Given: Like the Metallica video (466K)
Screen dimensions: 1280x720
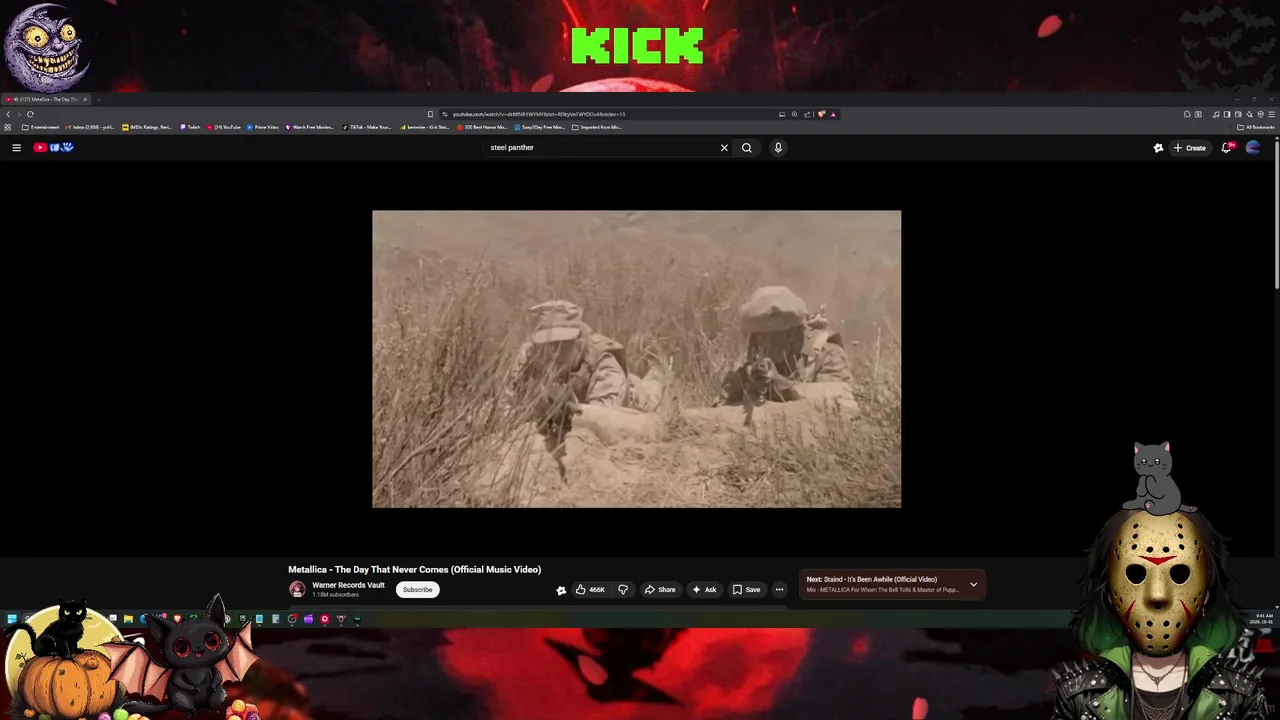Looking at the screenshot, I should click(590, 589).
